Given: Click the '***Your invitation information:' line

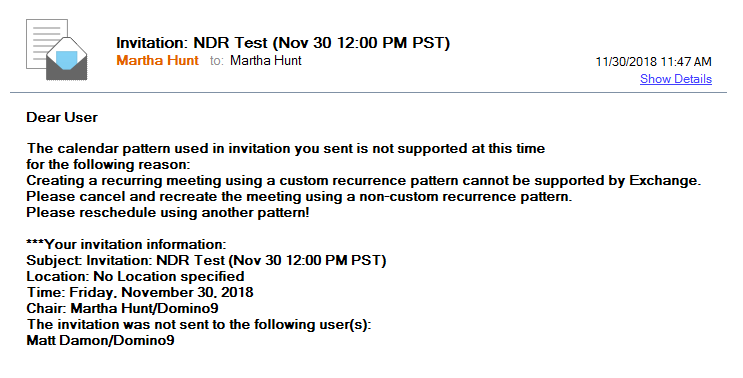Looking at the screenshot, I should 126,244.
